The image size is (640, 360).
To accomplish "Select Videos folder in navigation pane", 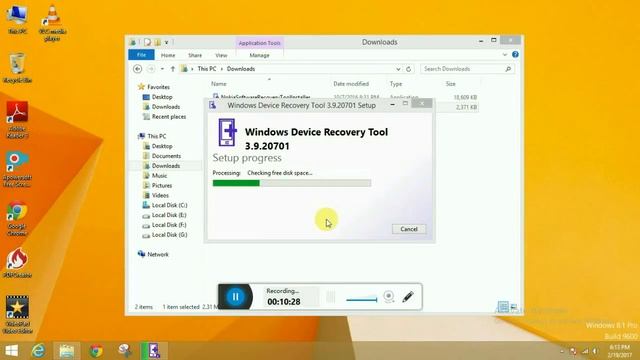I will [x=160, y=195].
